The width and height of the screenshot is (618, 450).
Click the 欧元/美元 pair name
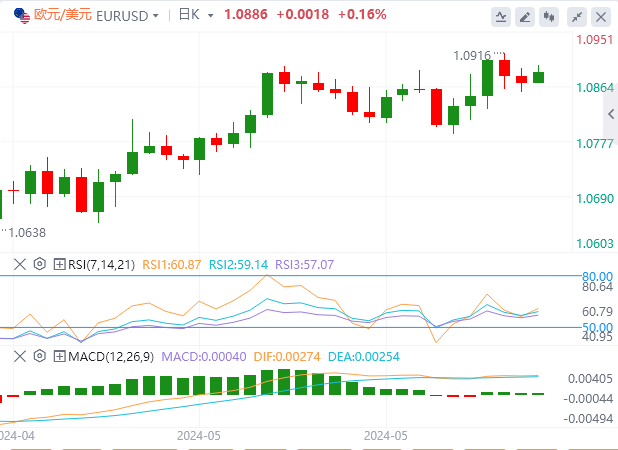(63, 15)
